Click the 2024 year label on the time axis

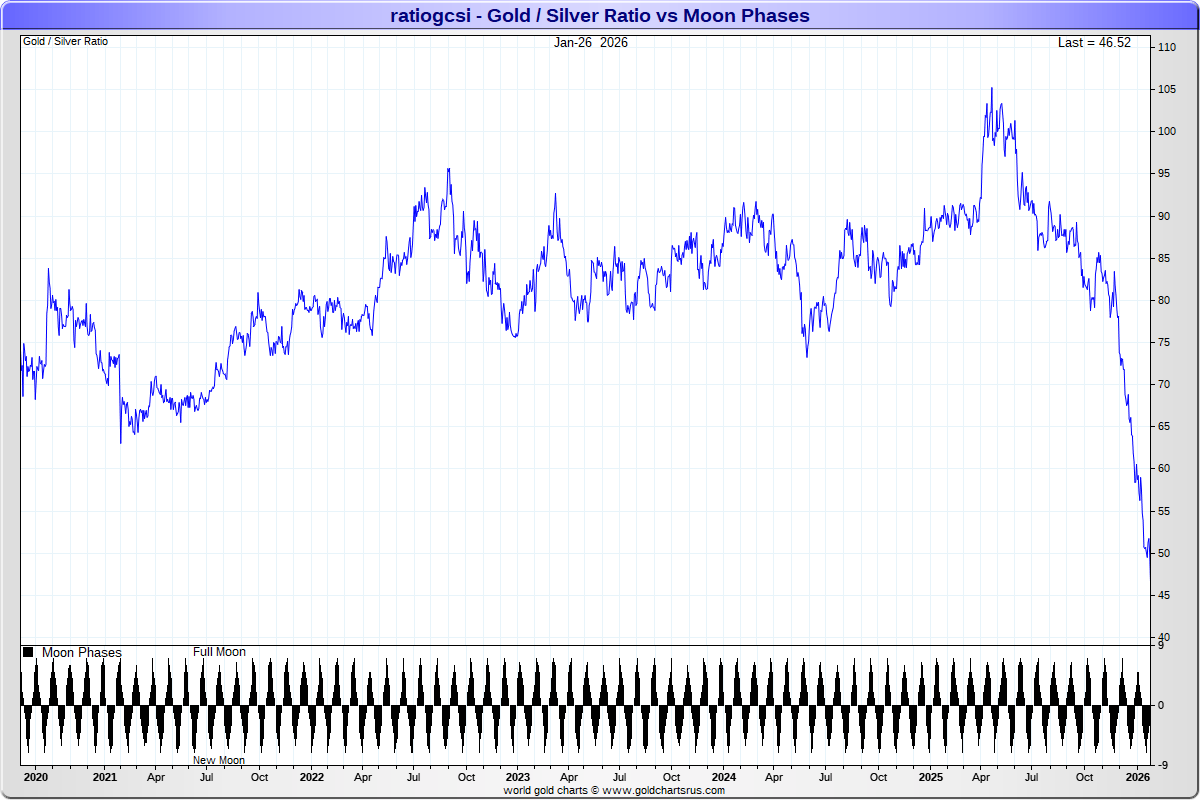[x=724, y=777]
